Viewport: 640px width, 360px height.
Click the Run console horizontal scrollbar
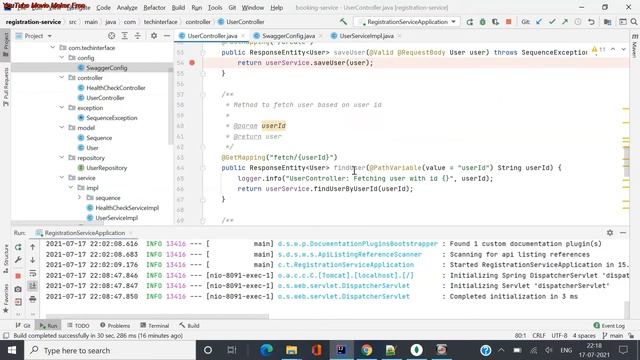pyautogui.click(x=157, y=316)
